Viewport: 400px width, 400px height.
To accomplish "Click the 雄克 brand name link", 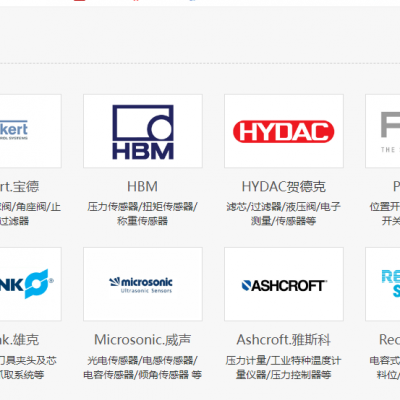I will [19, 340].
